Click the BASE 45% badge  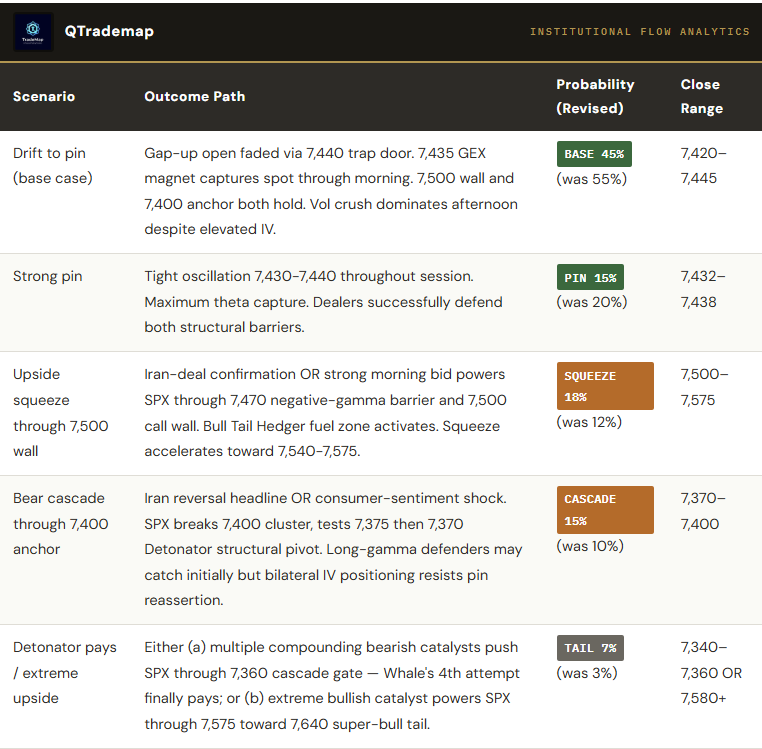point(594,154)
